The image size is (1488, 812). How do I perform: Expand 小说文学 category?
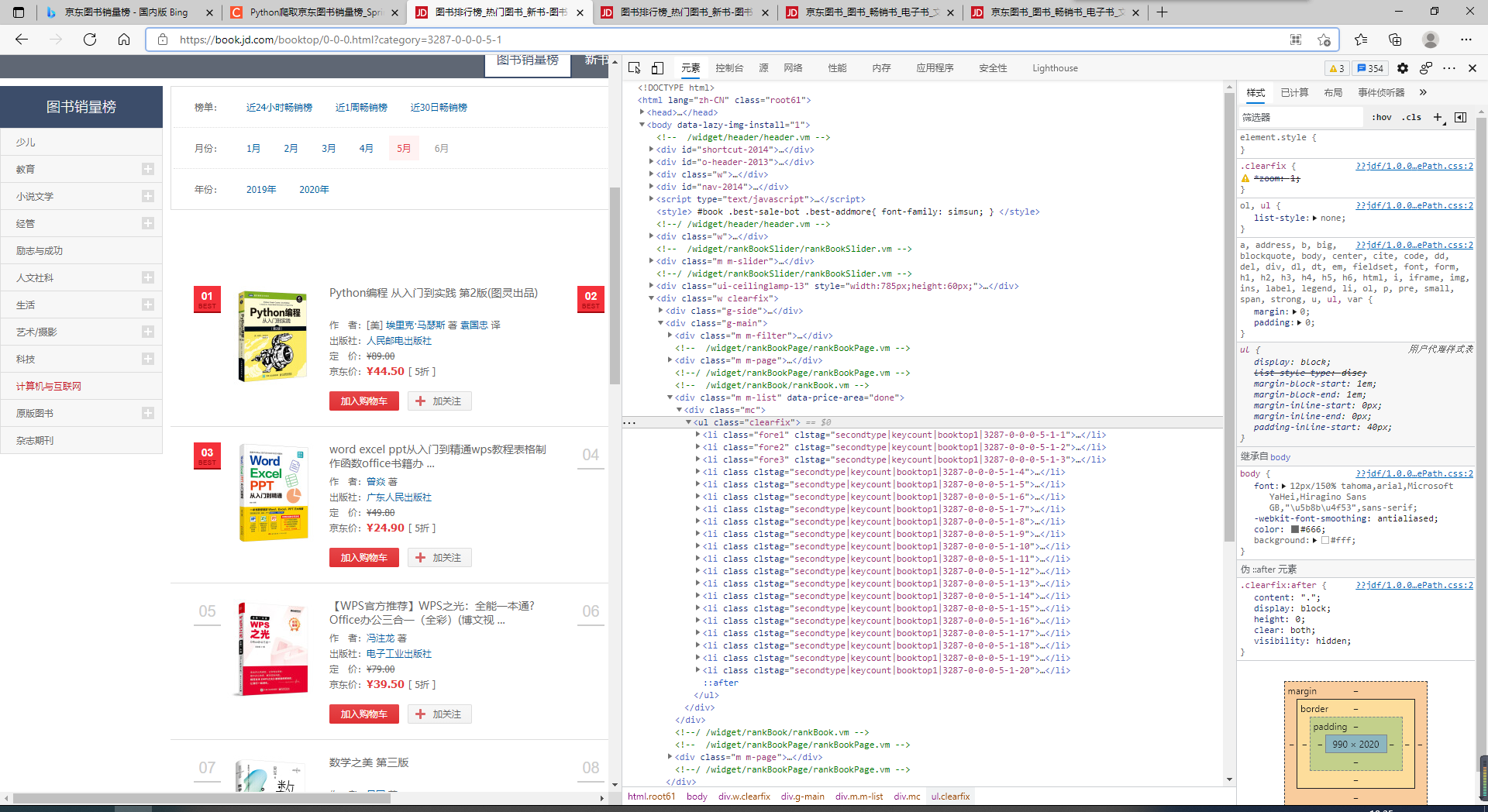click(148, 196)
